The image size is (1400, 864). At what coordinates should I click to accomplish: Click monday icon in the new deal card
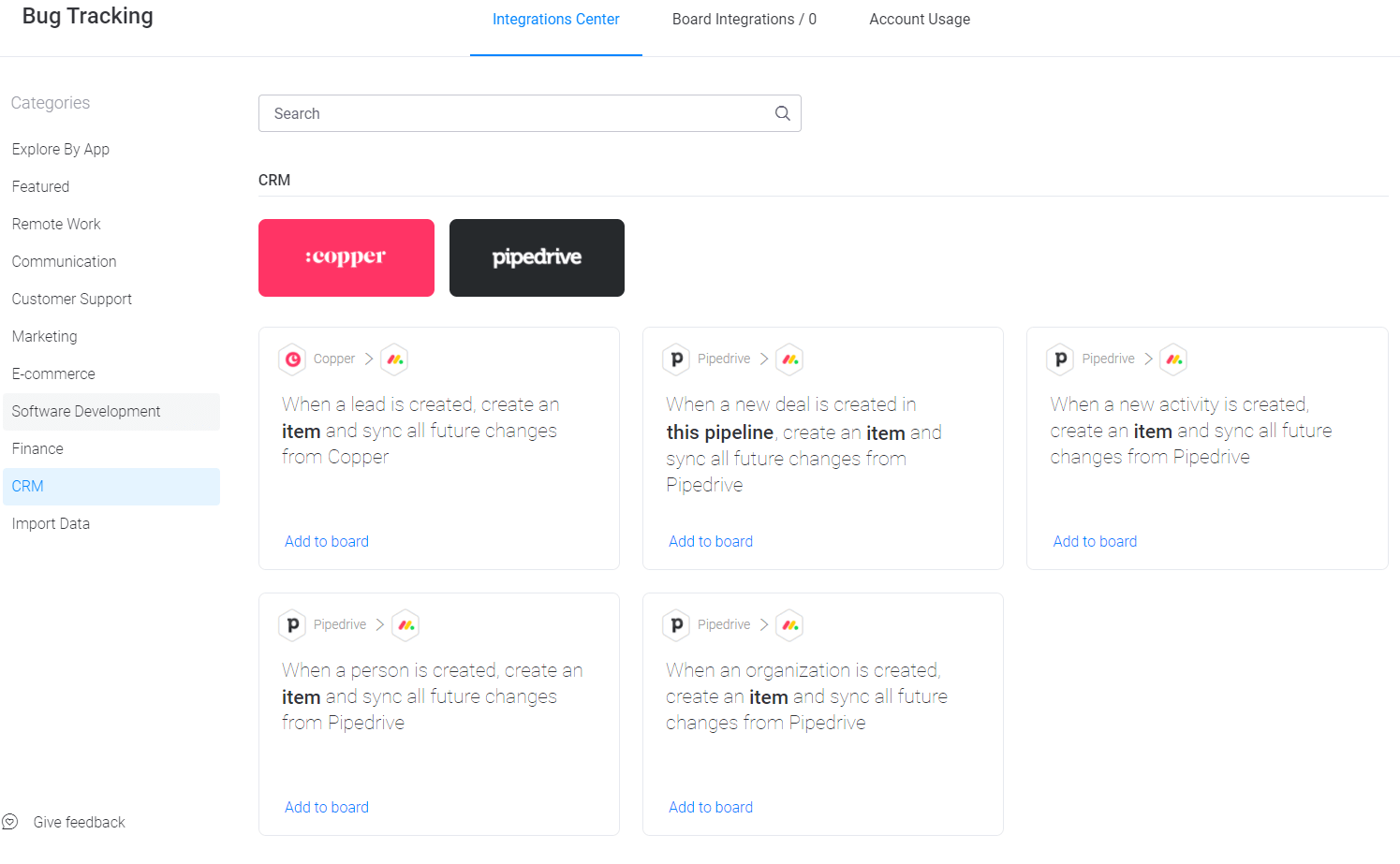point(790,359)
